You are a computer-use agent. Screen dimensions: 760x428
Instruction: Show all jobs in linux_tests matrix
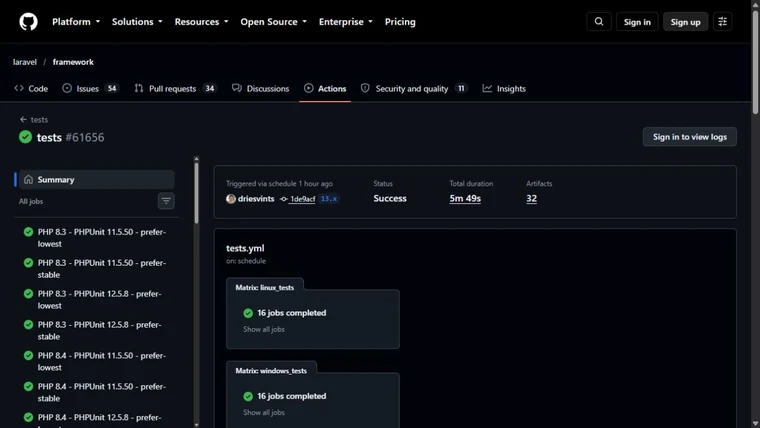coord(264,329)
